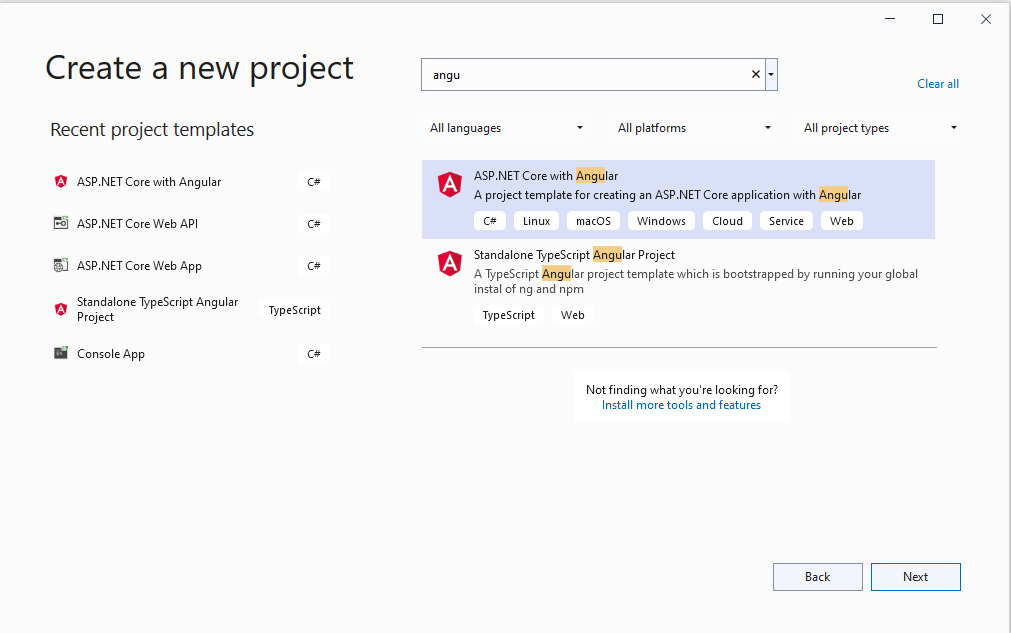Viewport: 1011px width, 633px height.
Task: Click the Cloud tag
Action: (727, 221)
